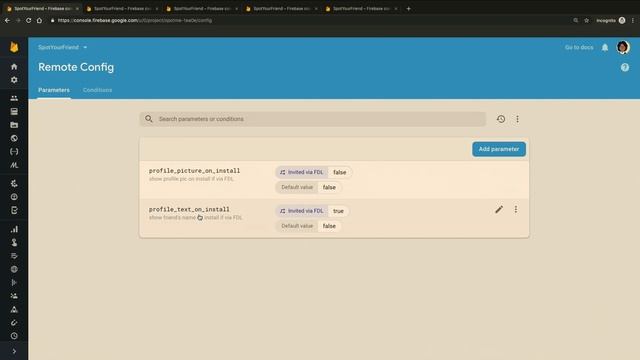Open change history clock icon
Image resolution: width=640 pixels, height=360 pixels.
(501, 119)
